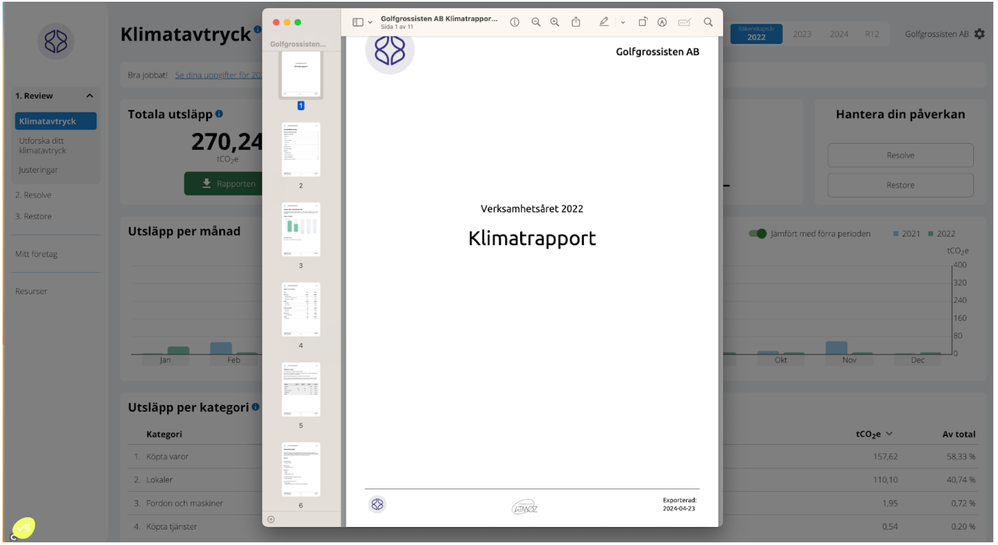Rotate the page with rotate icon
The image size is (998, 545).
643,22
